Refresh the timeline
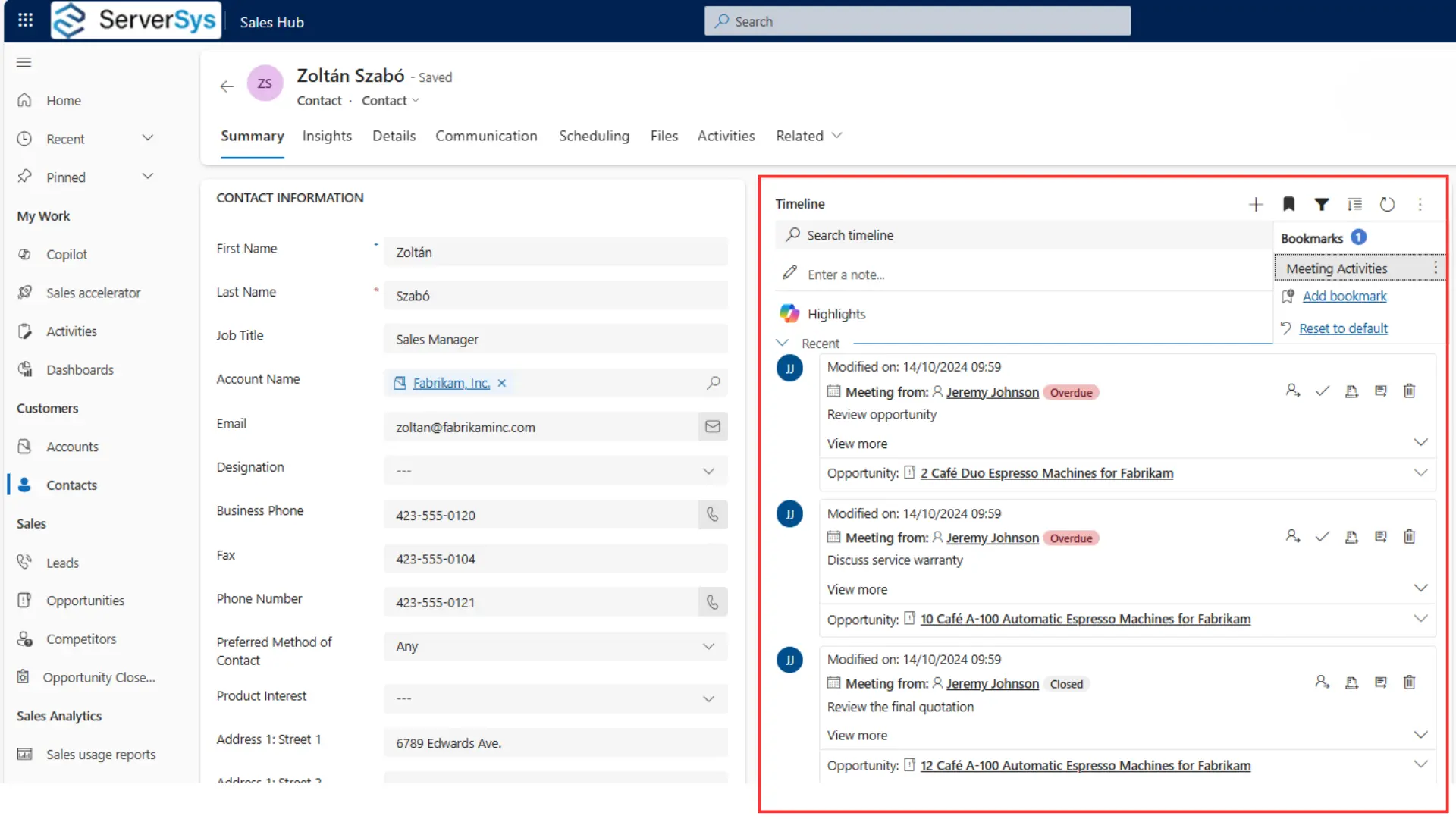The height and width of the screenshot is (819, 1456). [x=1387, y=204]
